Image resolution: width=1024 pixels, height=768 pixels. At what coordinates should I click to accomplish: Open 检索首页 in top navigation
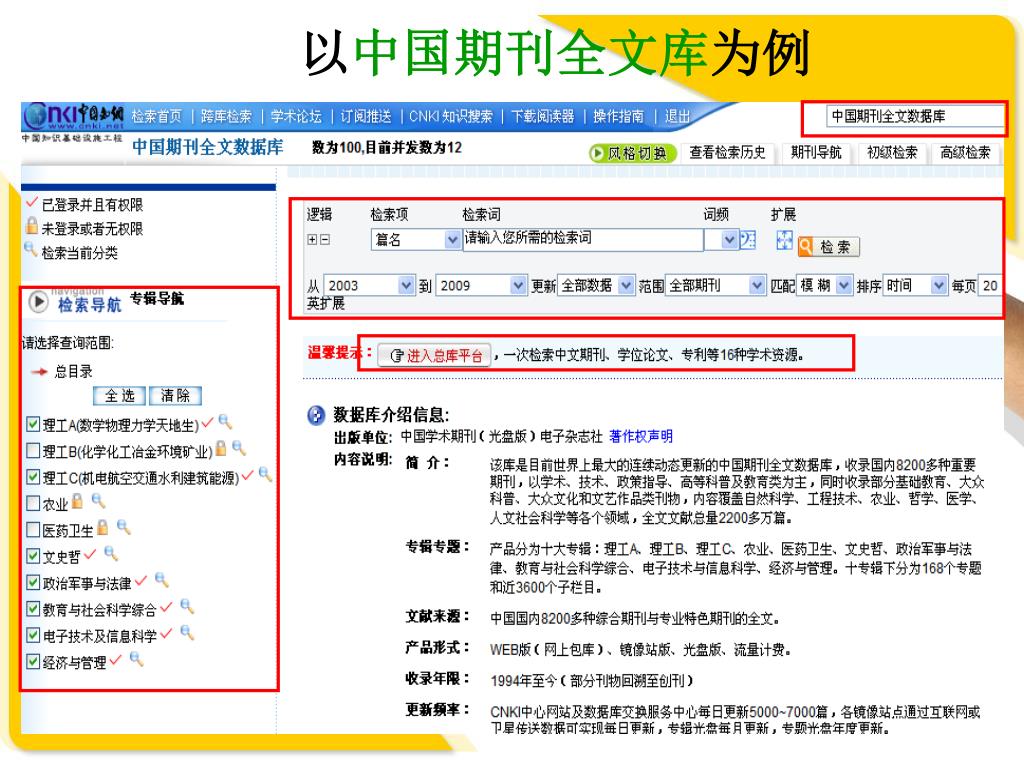click(x=157, y=116)
